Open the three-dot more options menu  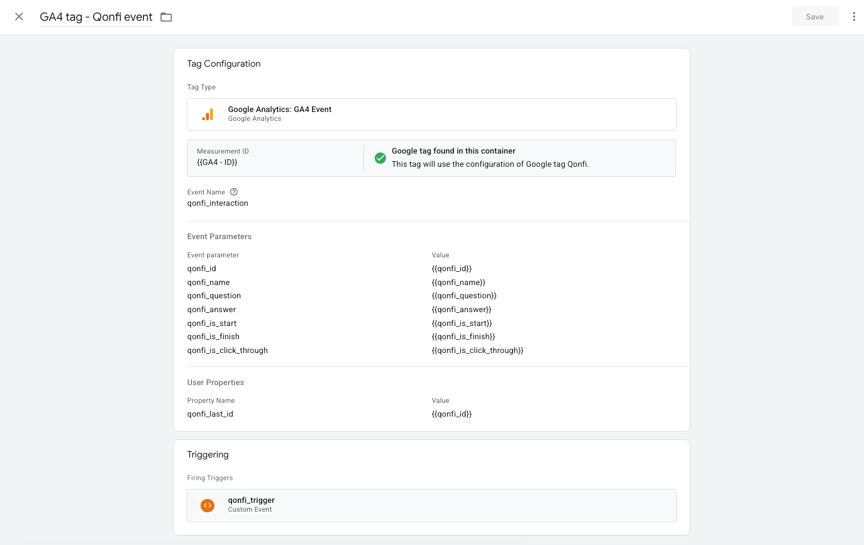point(854,17)
